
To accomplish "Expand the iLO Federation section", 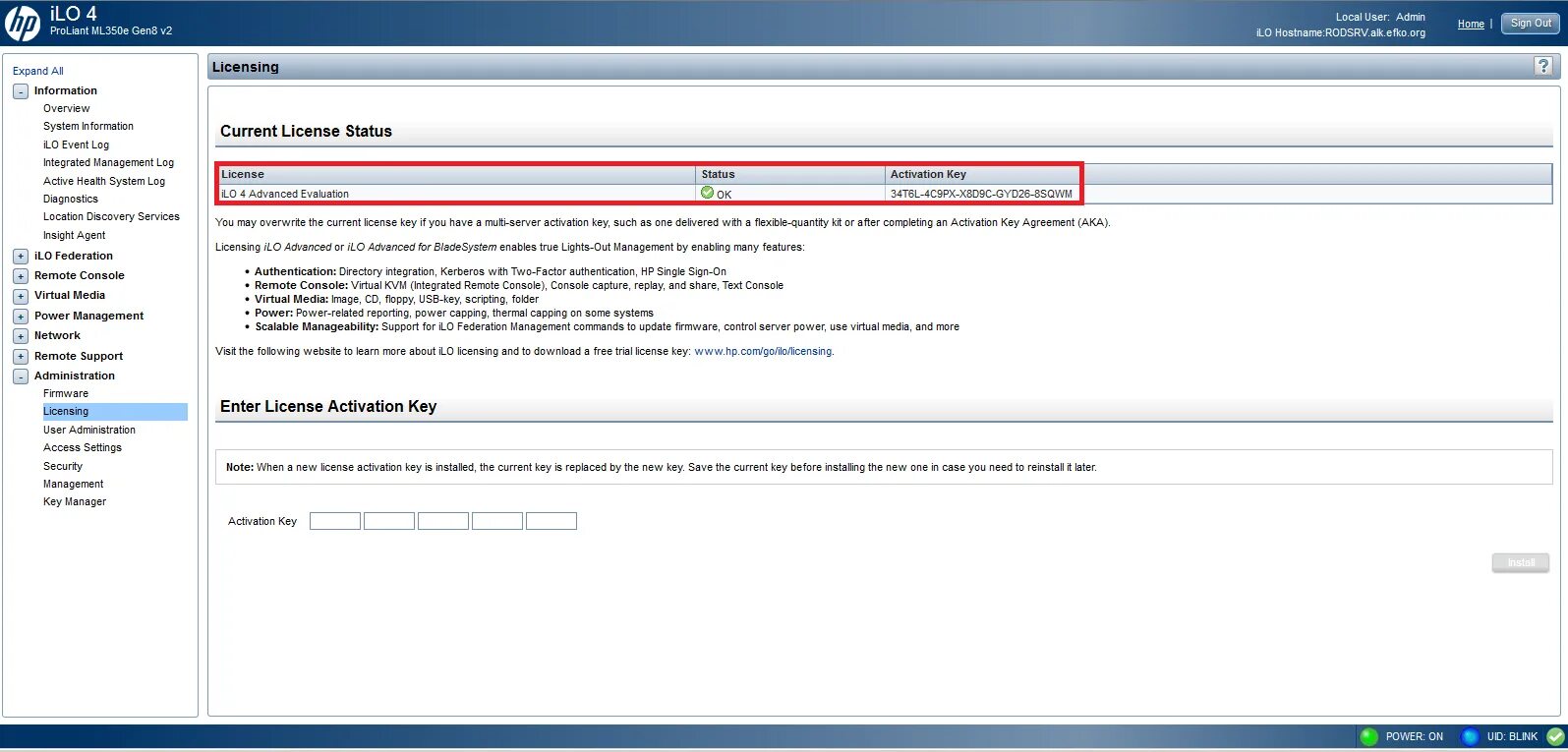I will (20, 257).
